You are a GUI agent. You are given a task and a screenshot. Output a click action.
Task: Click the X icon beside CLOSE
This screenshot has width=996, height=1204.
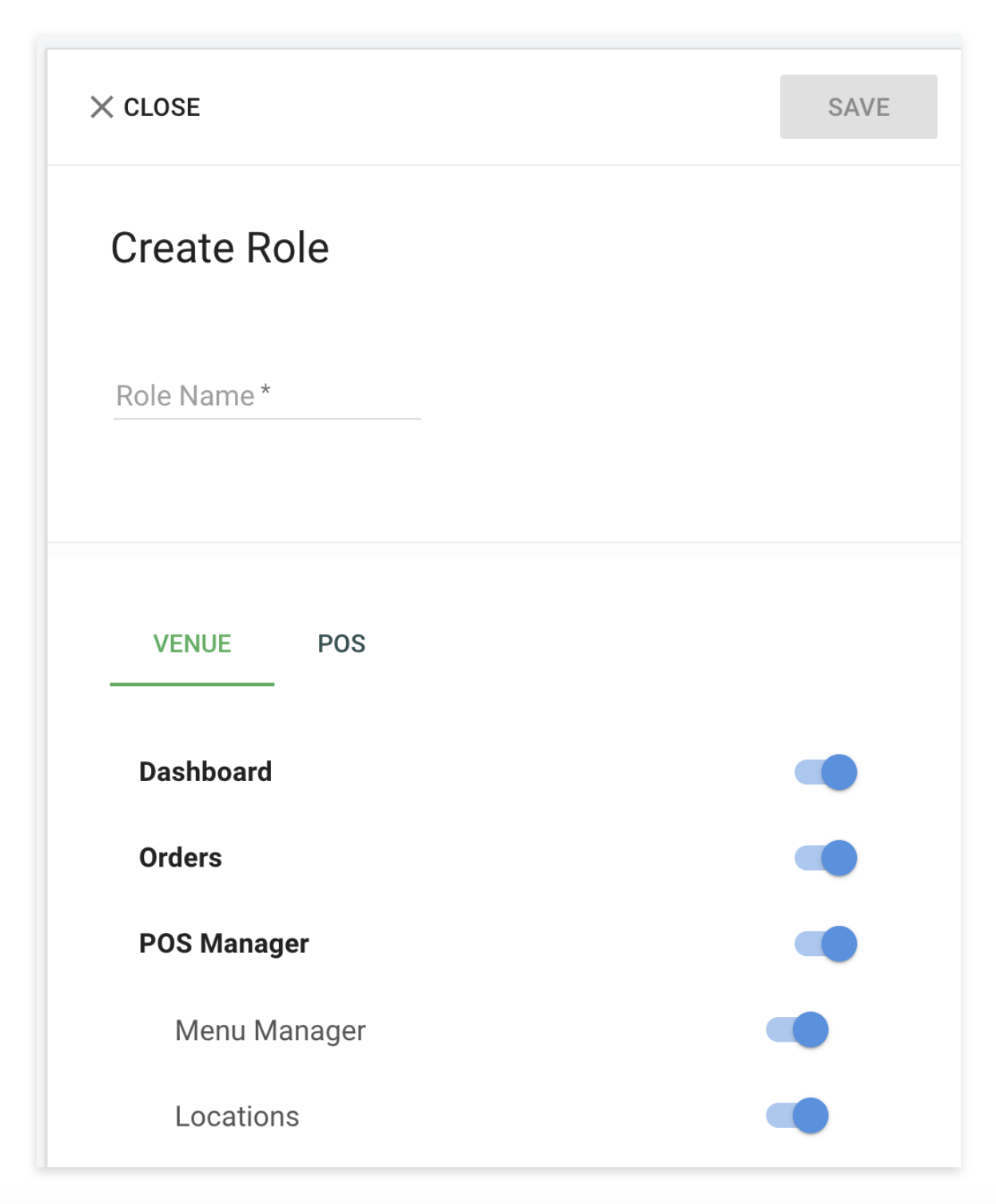pyautogui.click(x=102, y=107)
